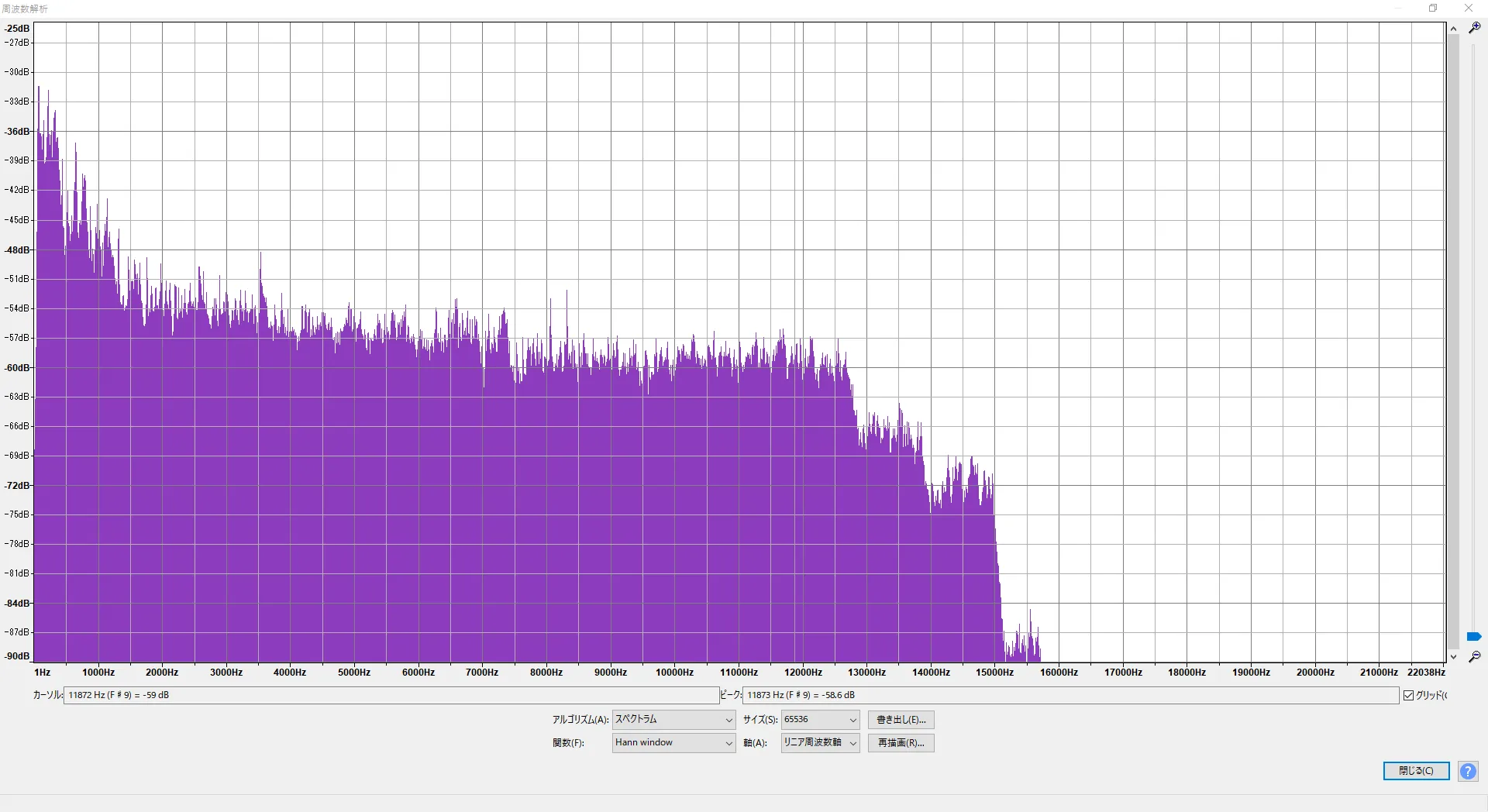Click the zoom-out magnifier icon

1474,656
